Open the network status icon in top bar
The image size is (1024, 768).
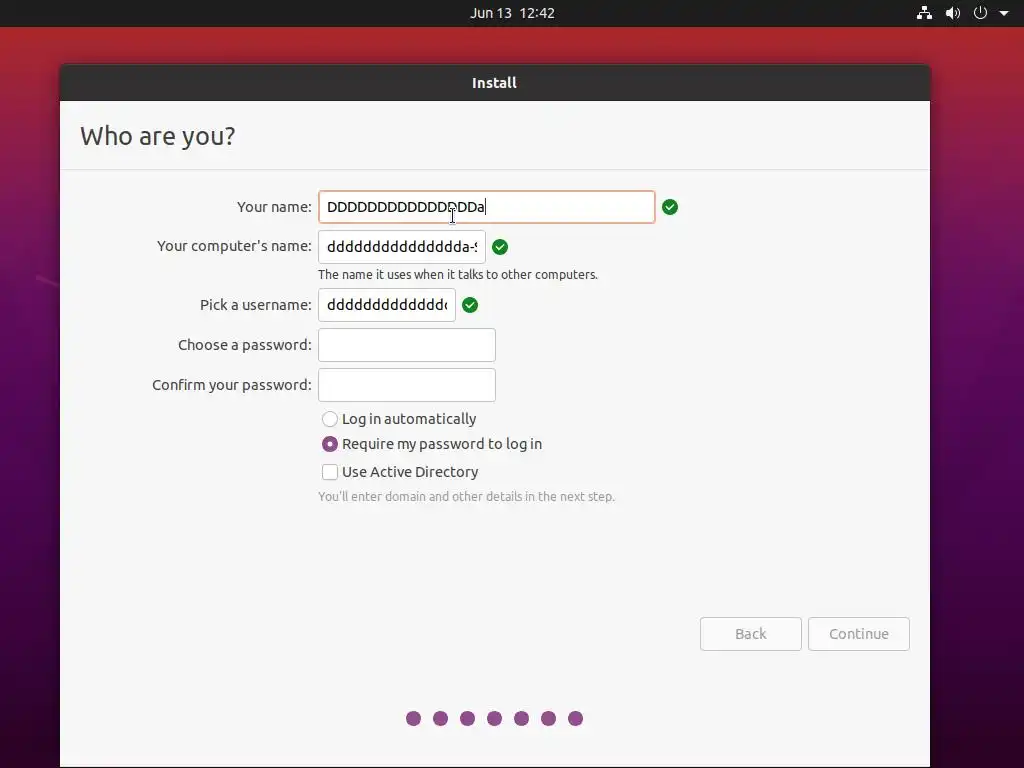pos(924,13)
